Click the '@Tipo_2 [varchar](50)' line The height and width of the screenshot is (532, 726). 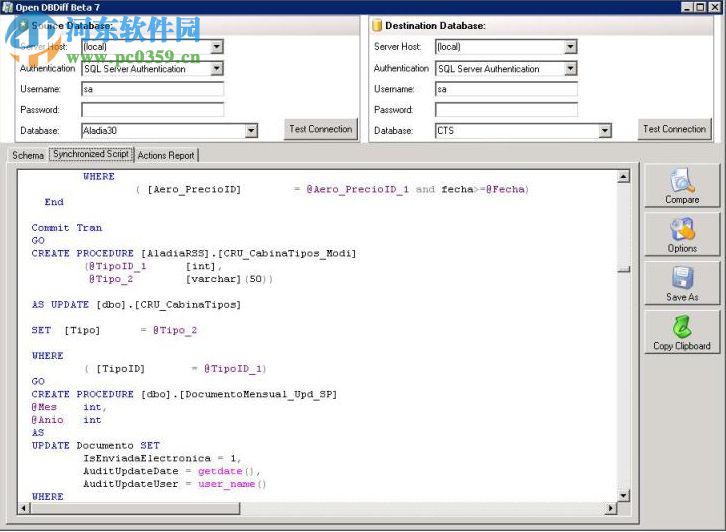click(x=181, y=279)
